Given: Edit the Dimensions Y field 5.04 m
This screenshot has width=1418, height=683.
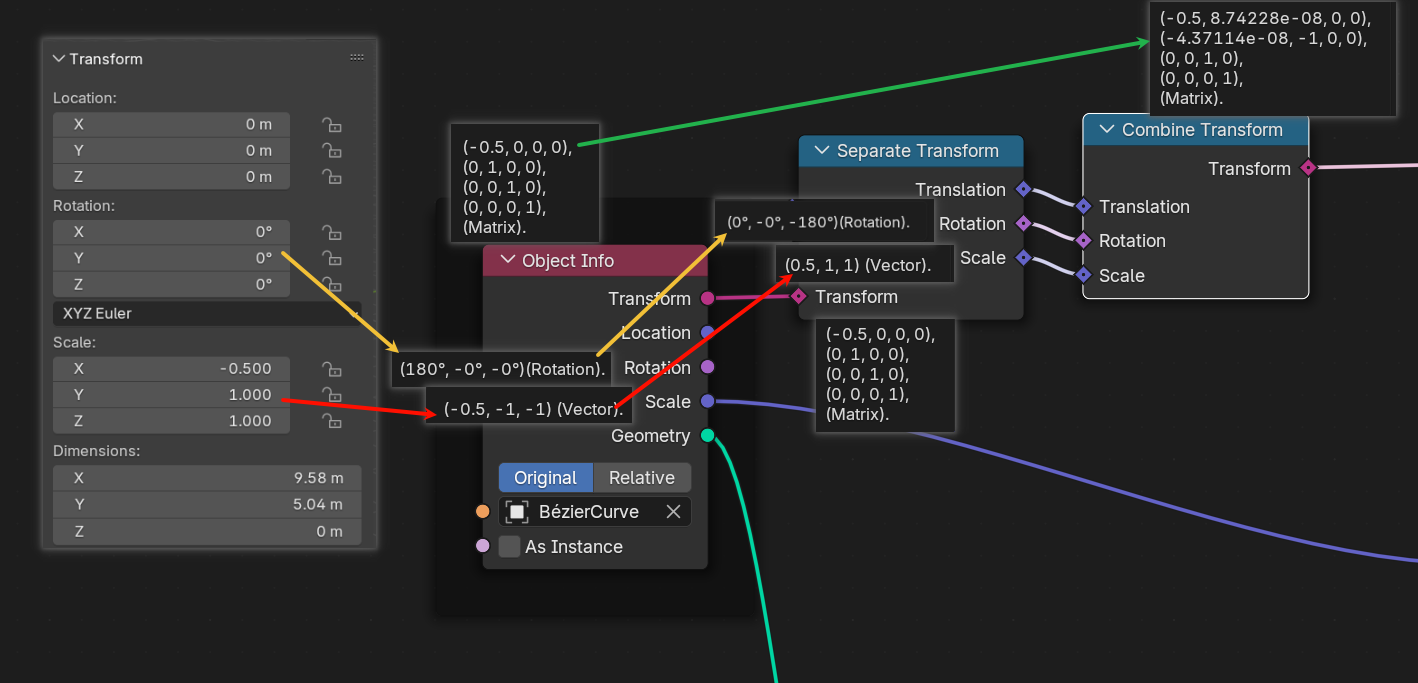Looking at the screenshot, I should pos(207,504).
